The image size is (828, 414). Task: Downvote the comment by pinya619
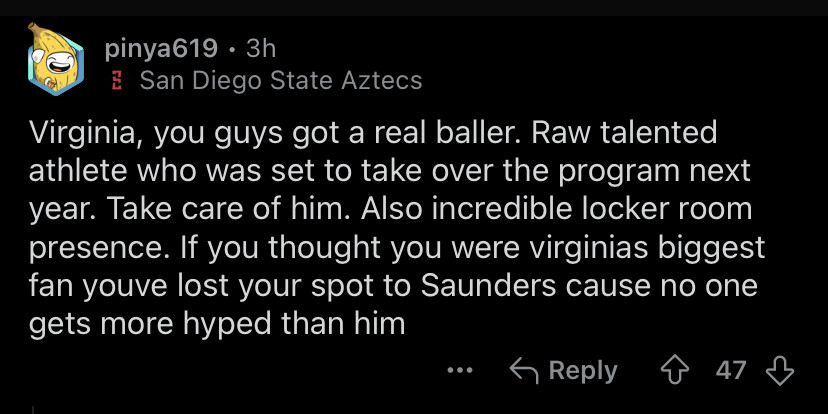777,371
